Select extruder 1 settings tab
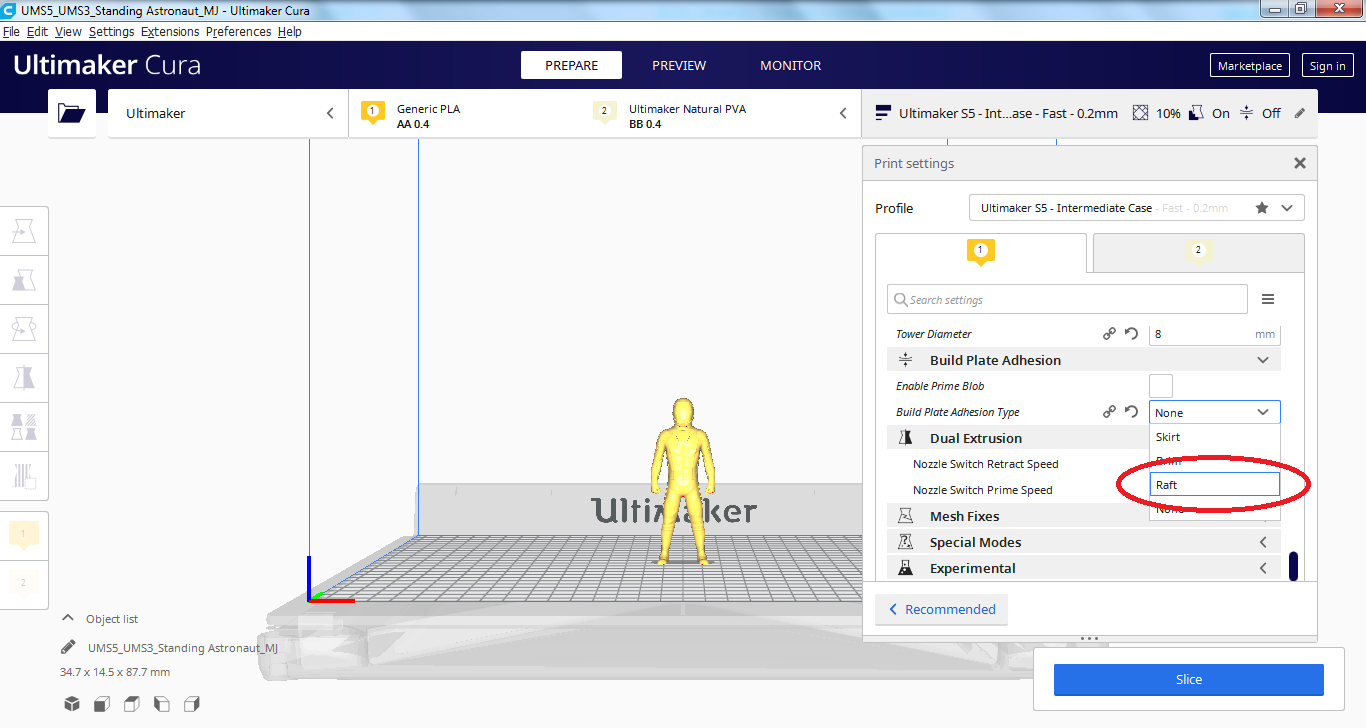 pos(980,252)
